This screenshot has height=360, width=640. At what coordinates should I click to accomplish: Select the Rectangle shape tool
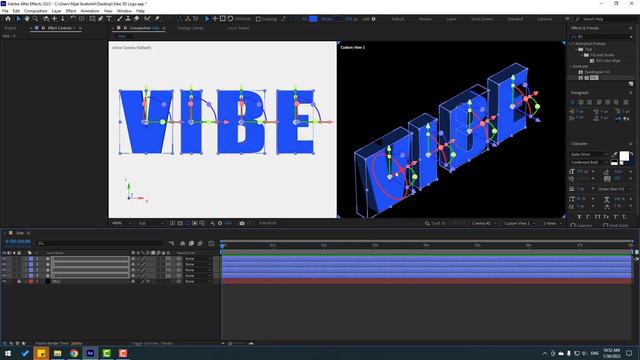coord(92,19)
